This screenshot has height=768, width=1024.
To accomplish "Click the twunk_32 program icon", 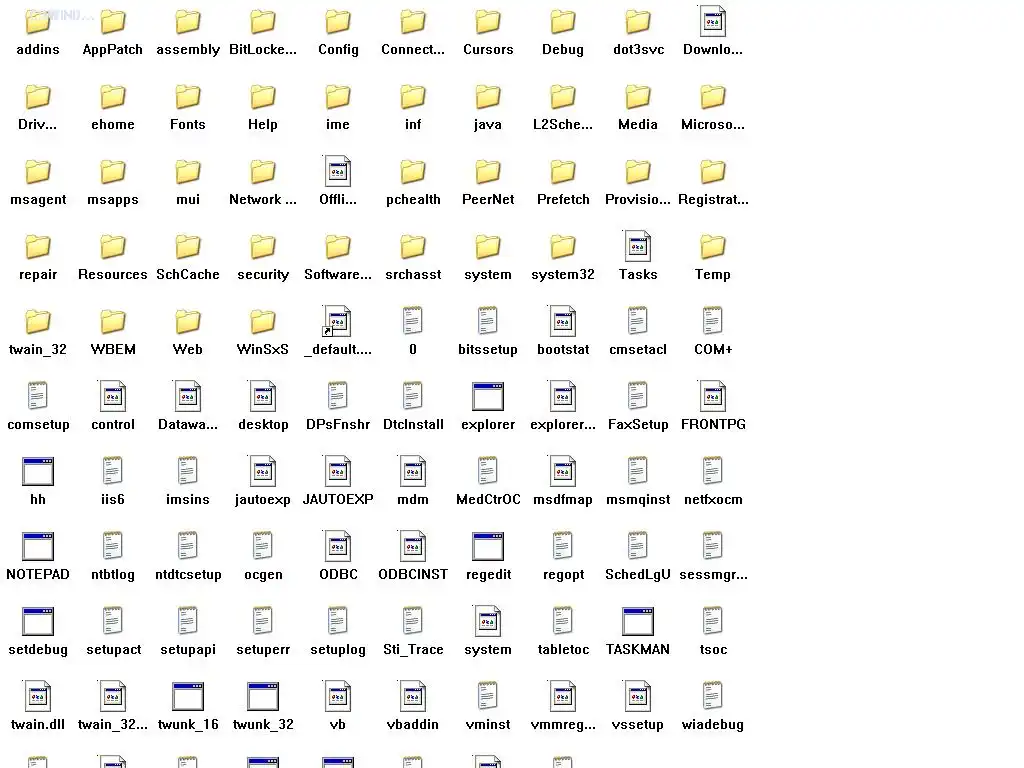I will (x=263, y=697).
